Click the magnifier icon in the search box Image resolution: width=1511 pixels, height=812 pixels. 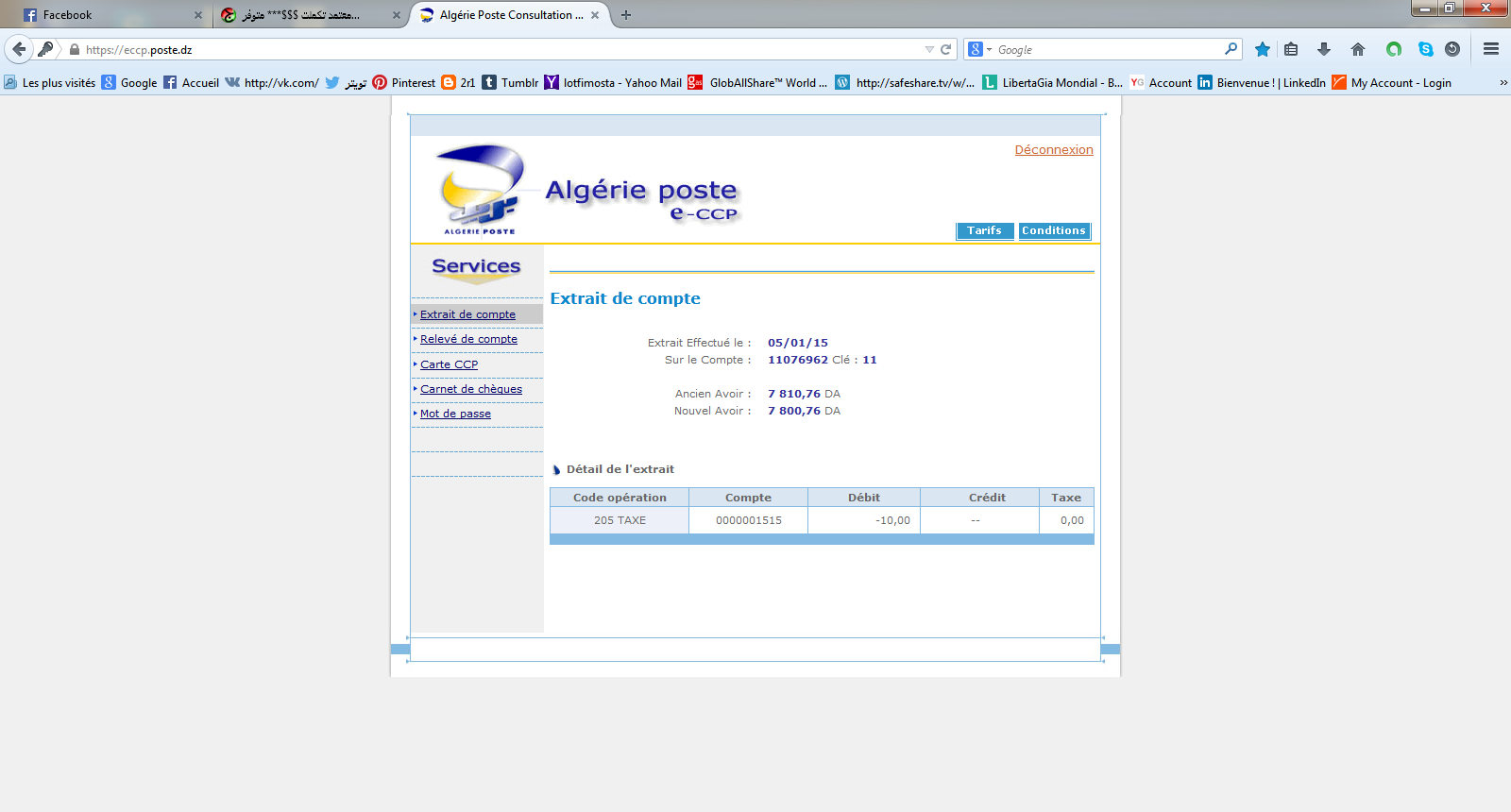point(1231,48)
